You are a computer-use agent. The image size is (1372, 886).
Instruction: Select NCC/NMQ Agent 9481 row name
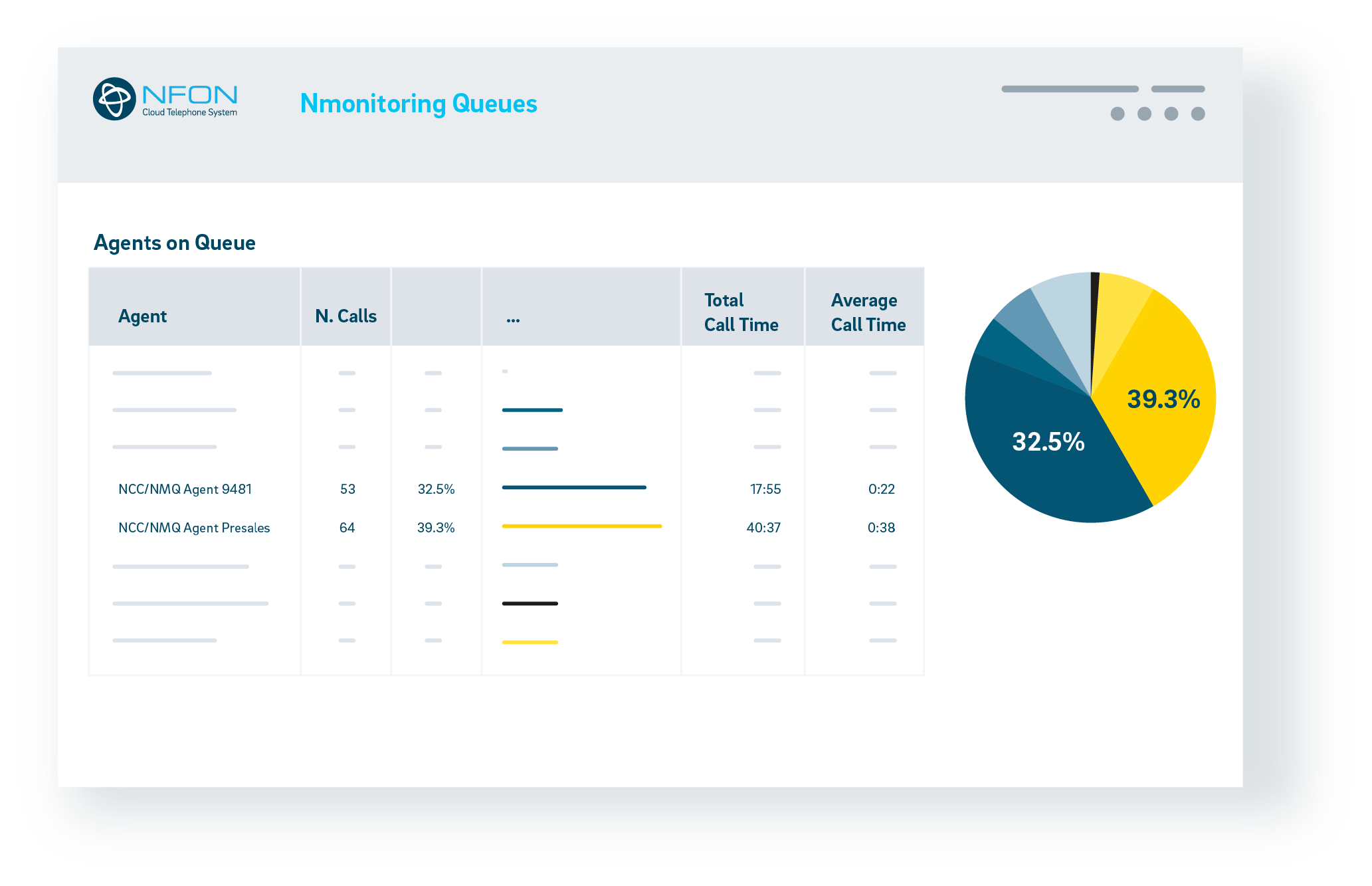coord(185,489)
